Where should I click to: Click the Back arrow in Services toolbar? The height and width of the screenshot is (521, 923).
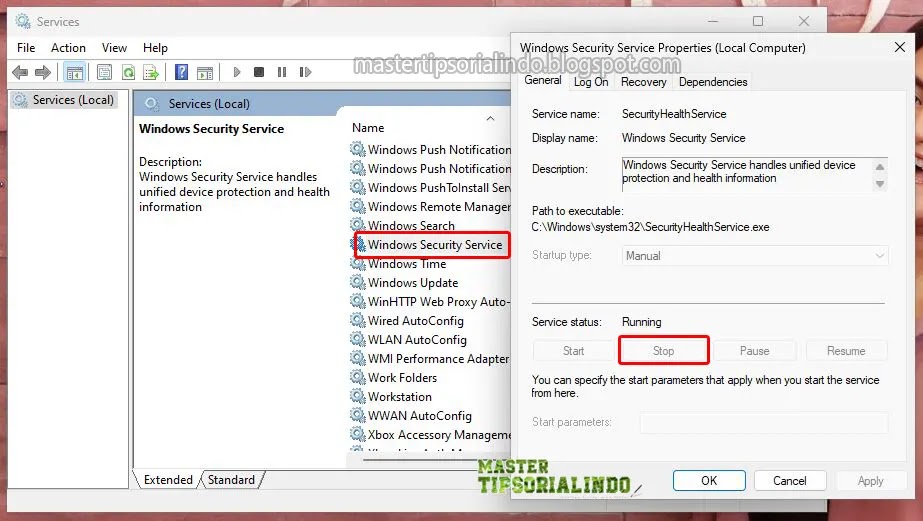pos(20,72)
